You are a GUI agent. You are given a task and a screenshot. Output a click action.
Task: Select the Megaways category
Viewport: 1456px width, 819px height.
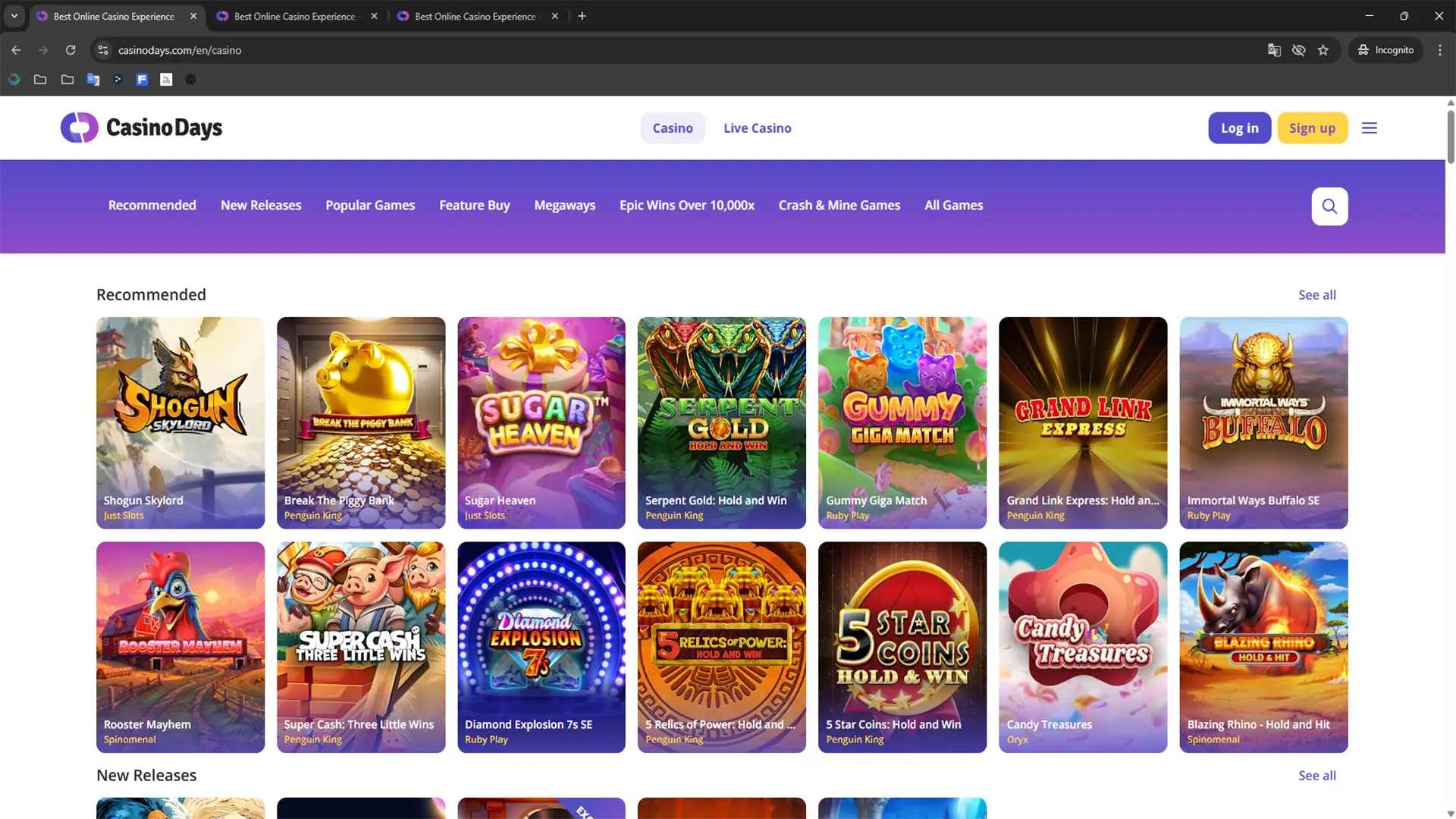tap(564, 206)
